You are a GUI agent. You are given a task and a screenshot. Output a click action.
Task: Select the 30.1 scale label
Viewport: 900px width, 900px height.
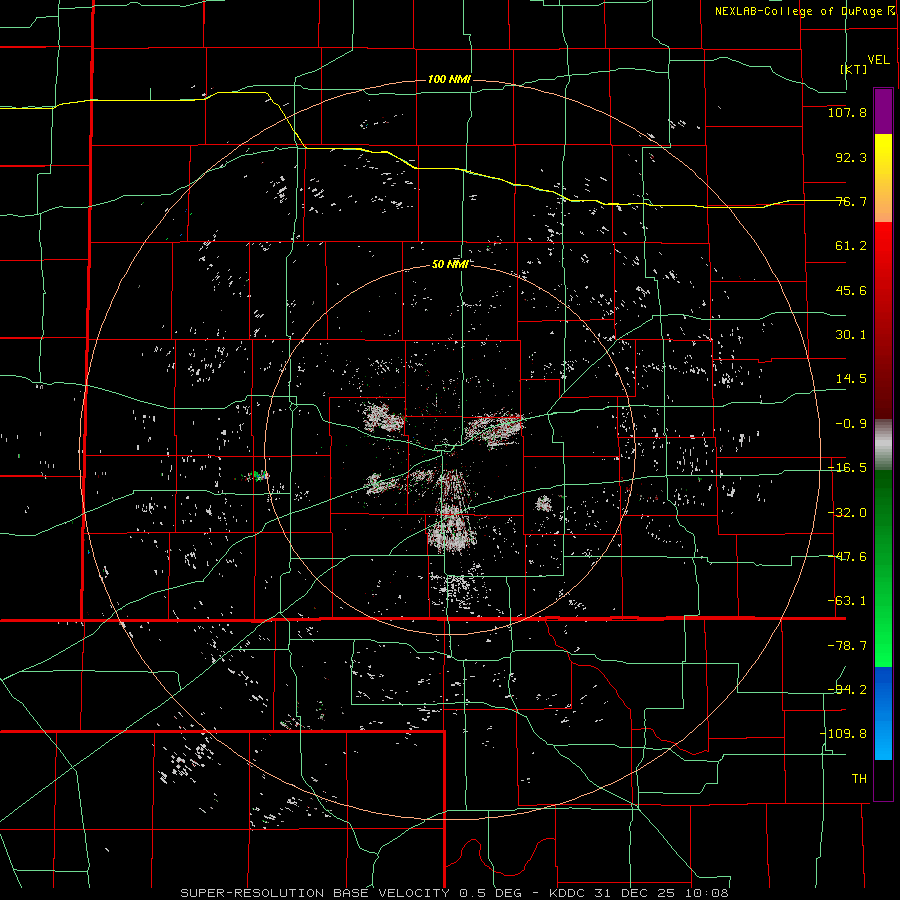(851, 335)
